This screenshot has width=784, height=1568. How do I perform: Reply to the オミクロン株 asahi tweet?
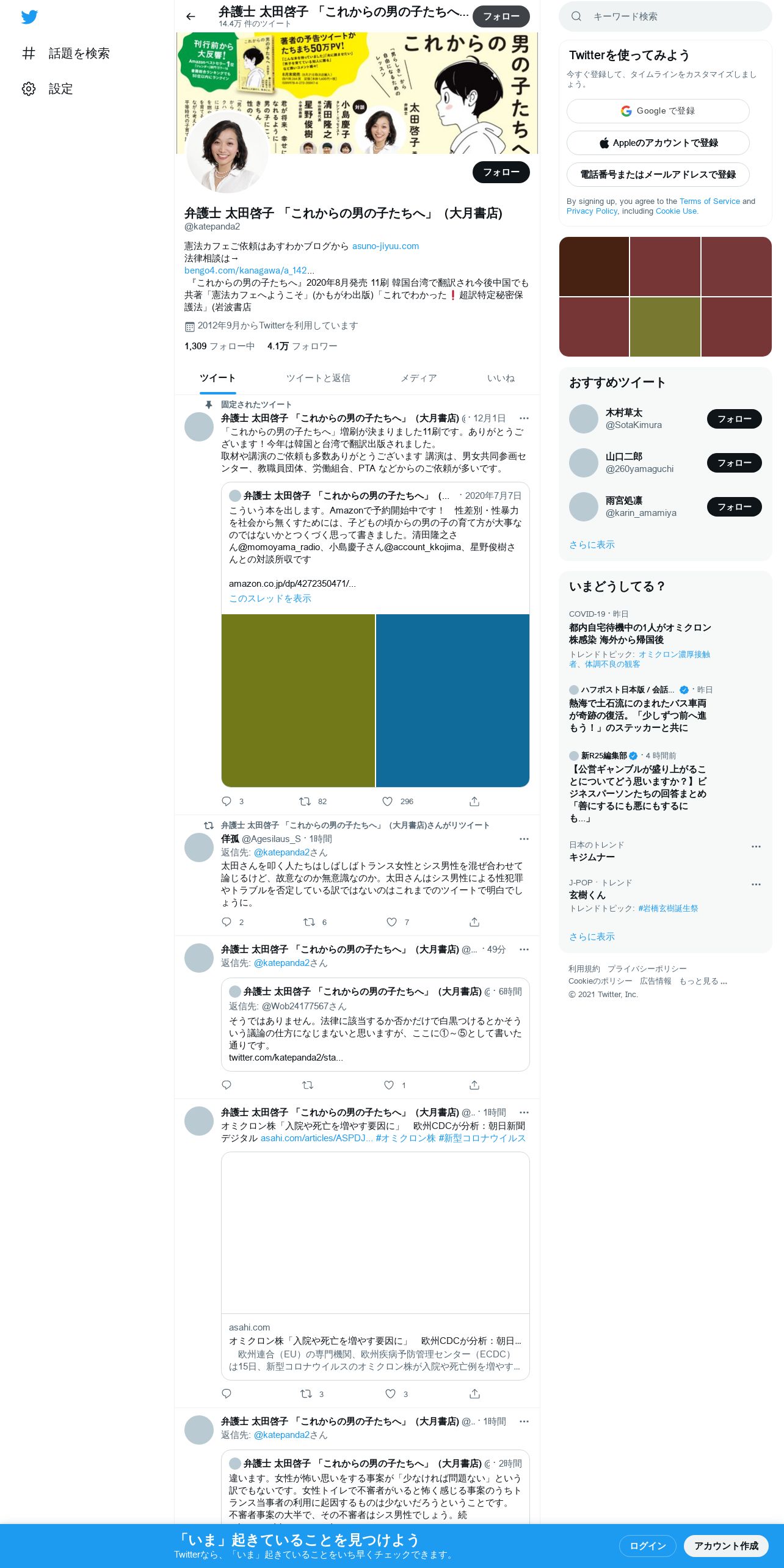click(x=227, y=1394)
